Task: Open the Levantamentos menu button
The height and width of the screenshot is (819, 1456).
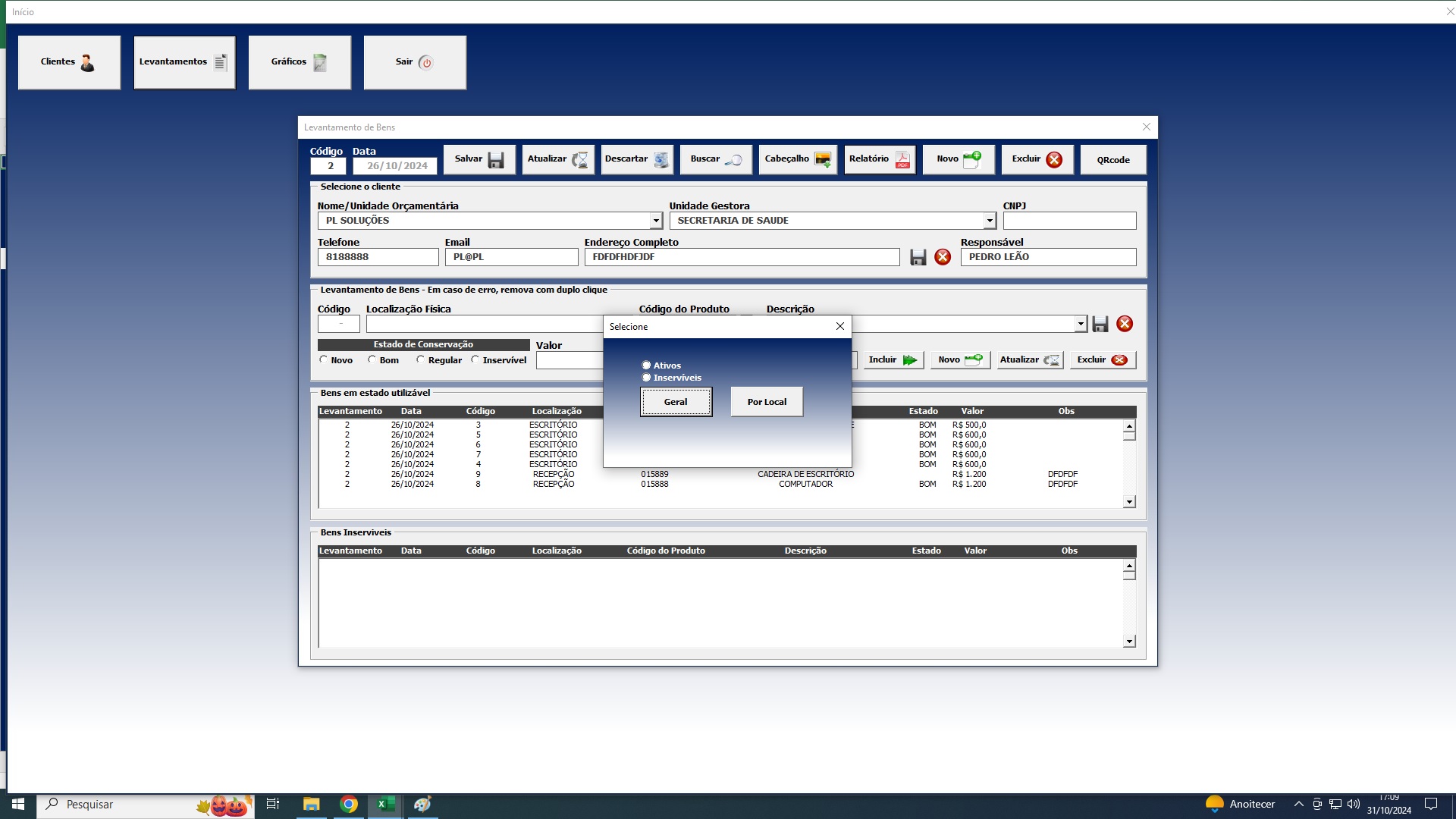Action: 184,62
